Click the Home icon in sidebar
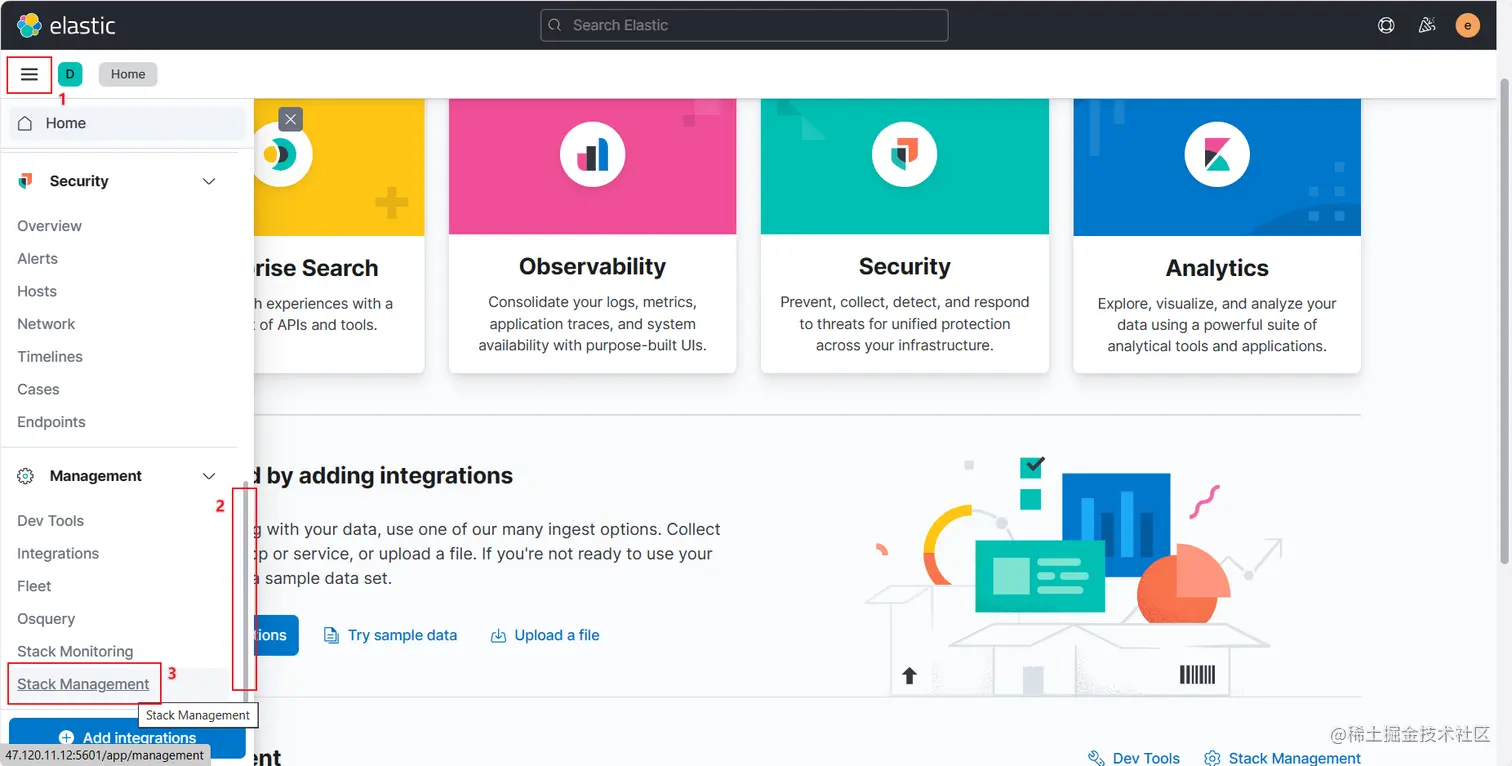1512x766 pixels. (x=26, y=123)
